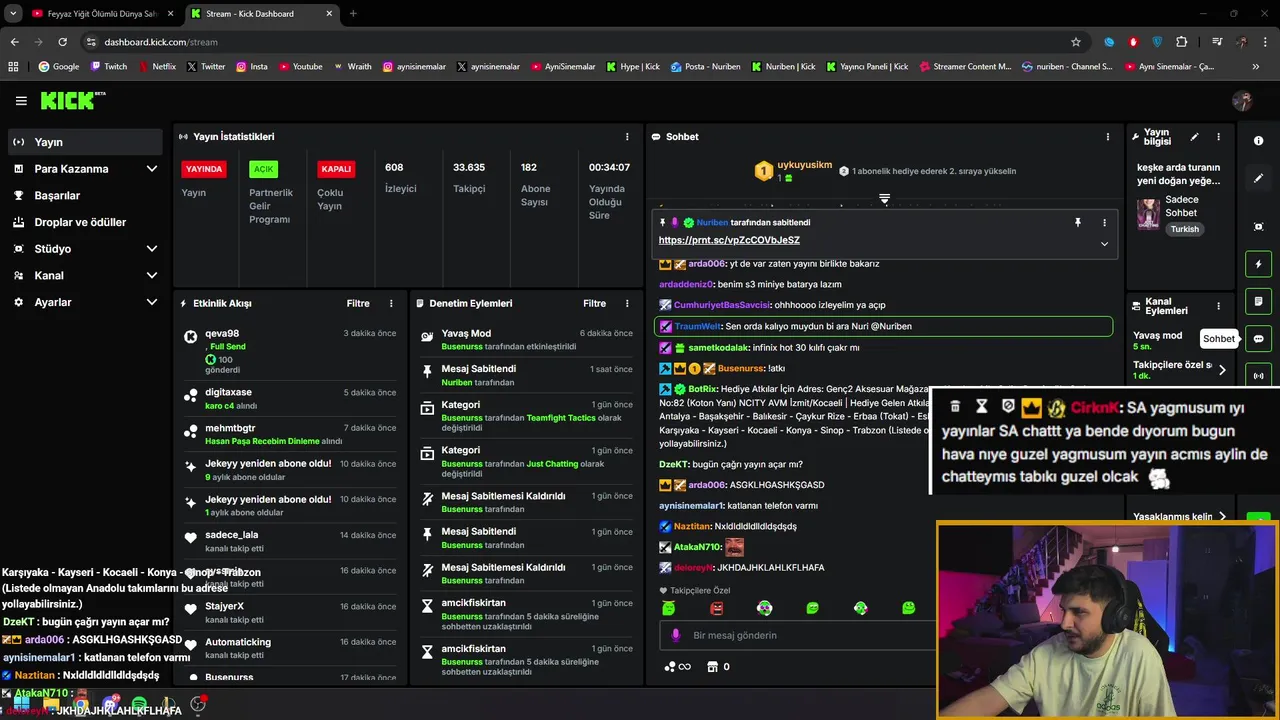Open Filtre in Denetim Eylemleri

pos(594,303)
